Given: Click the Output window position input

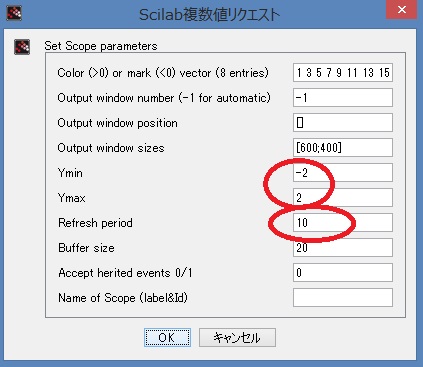Looking at the screenshot, I should [343, 123].
